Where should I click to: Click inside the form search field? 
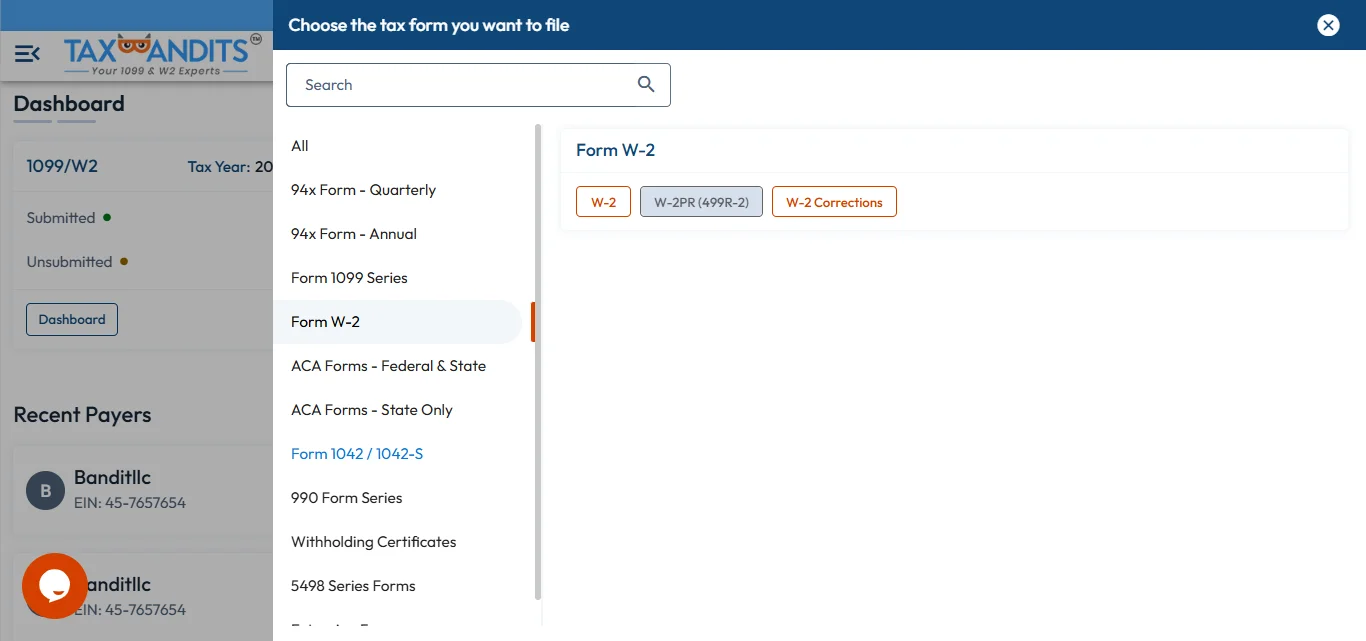click(450, 85)
